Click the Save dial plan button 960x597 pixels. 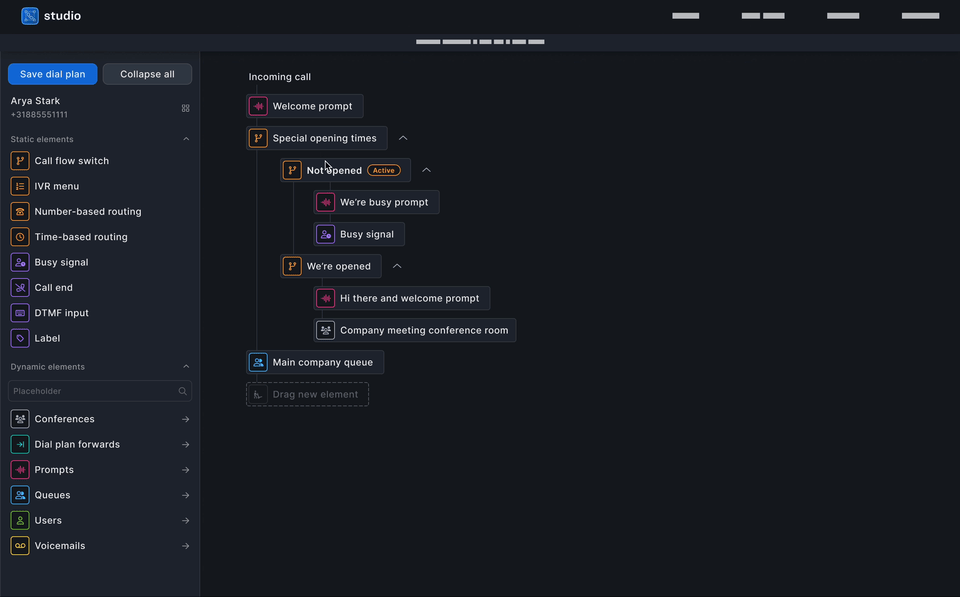[52, 73]
